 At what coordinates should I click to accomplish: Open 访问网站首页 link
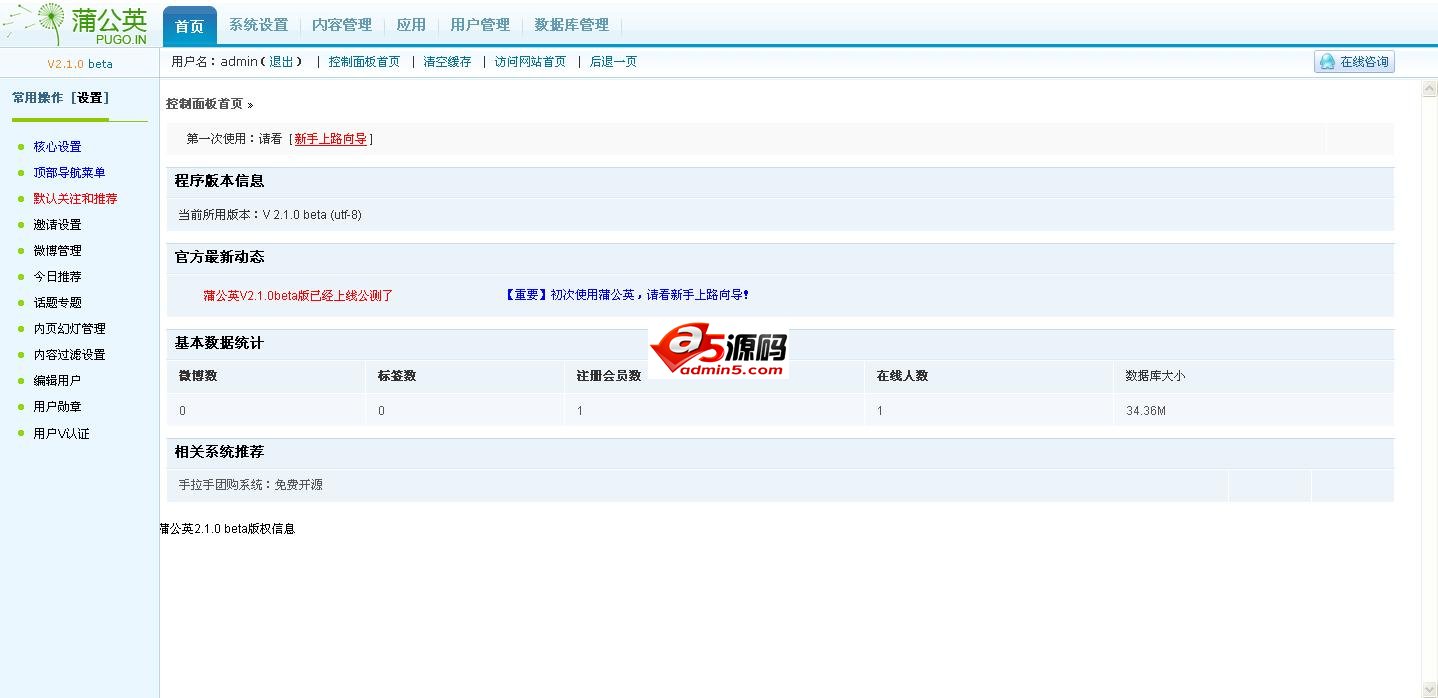(530, 62)
